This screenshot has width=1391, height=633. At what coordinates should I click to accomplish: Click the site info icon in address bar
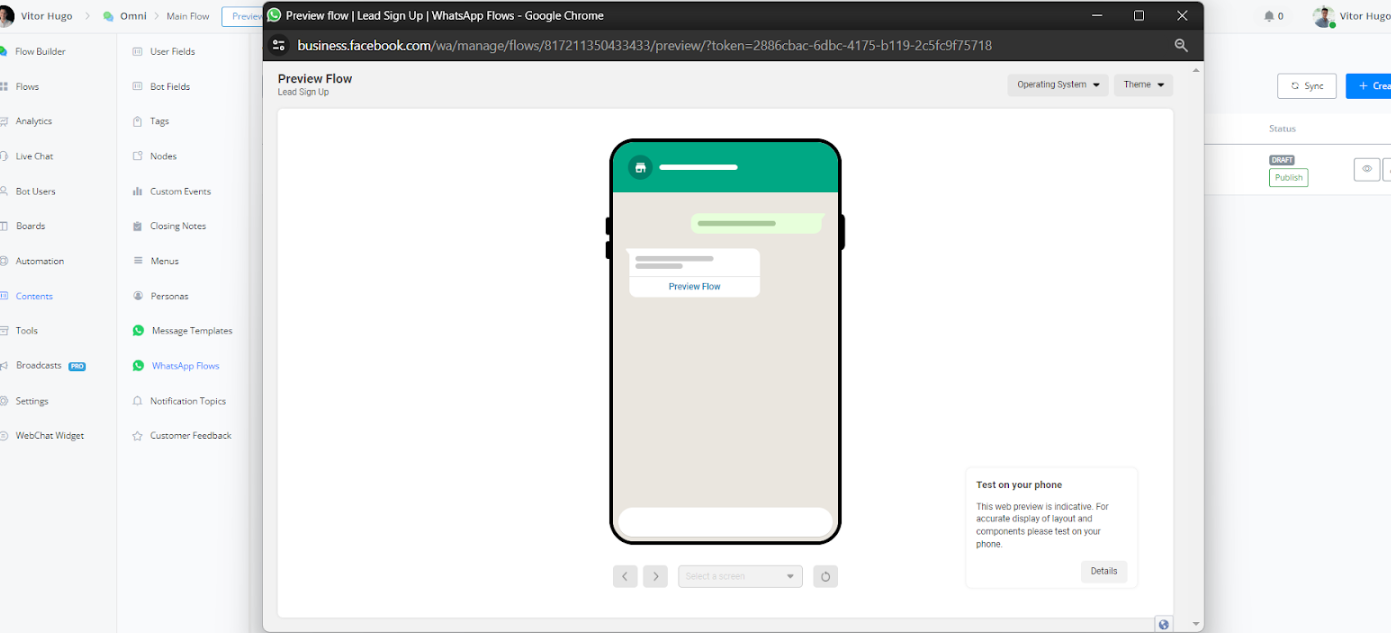click(x=279, y=45)
